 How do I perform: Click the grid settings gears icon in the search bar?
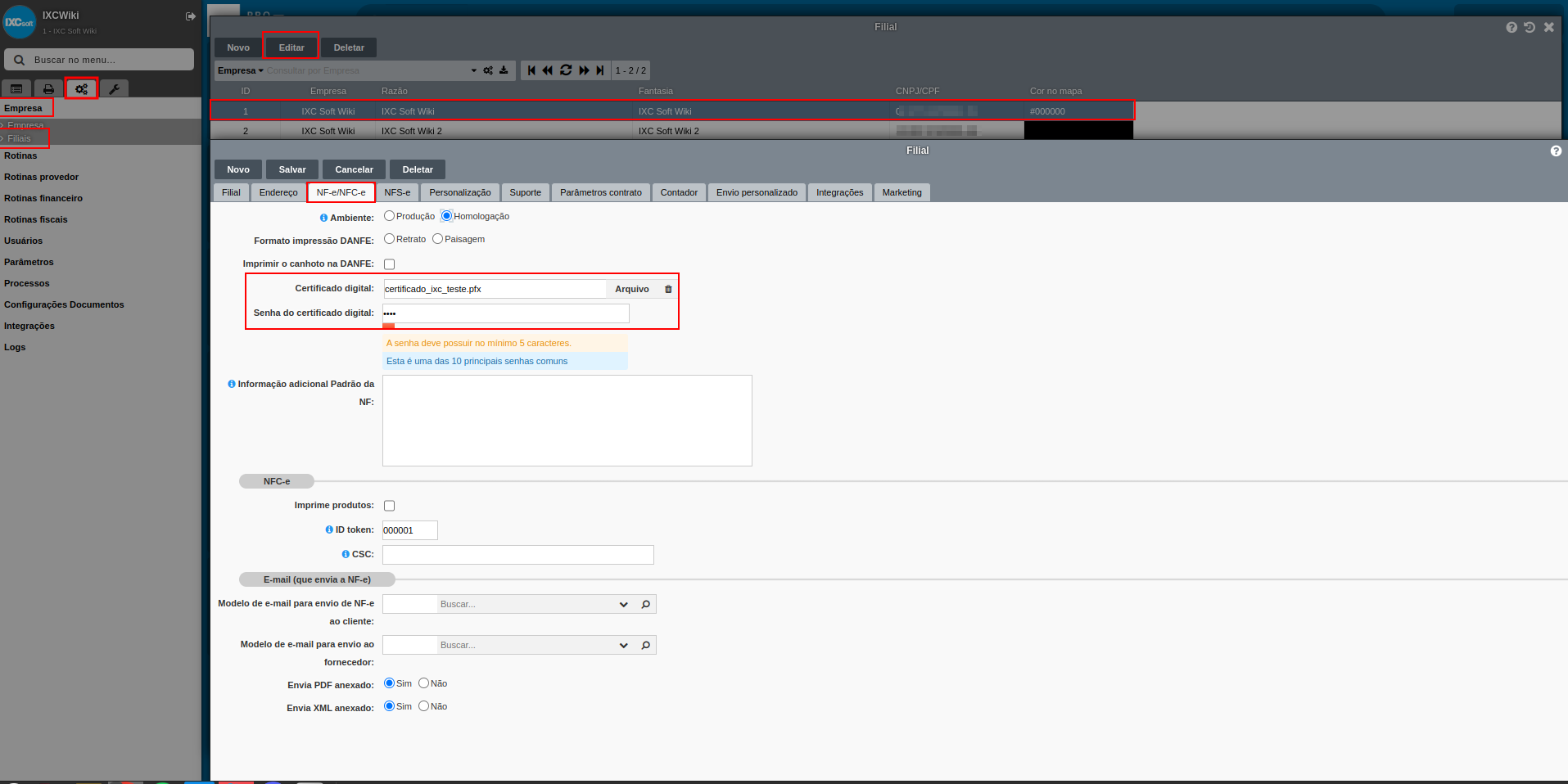point(488,70)
